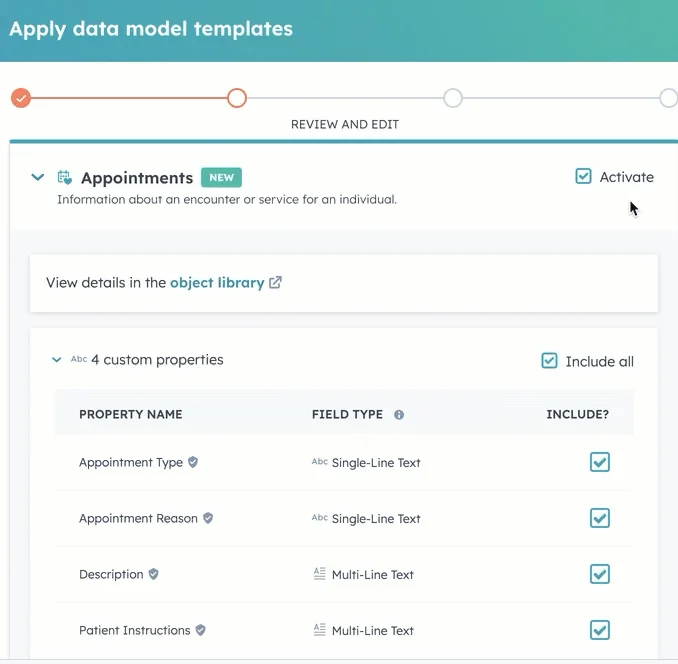Click the Appointments heading text
Image resolution: width=678 pixels, height=664 pixels.
[137, 178]
